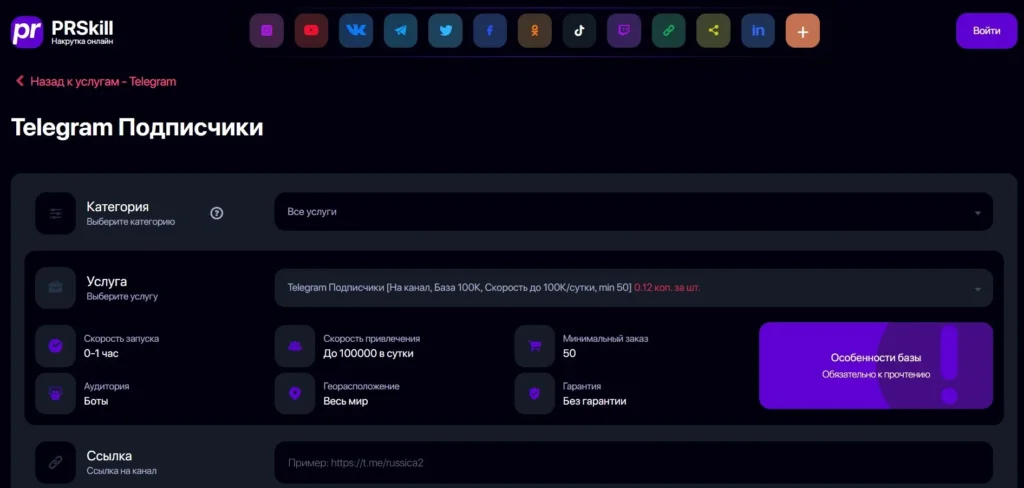The image size is (1024, 488).
Task: Click the 'Накрутка онлайн' tagline
Action: [x=82, y=42]
